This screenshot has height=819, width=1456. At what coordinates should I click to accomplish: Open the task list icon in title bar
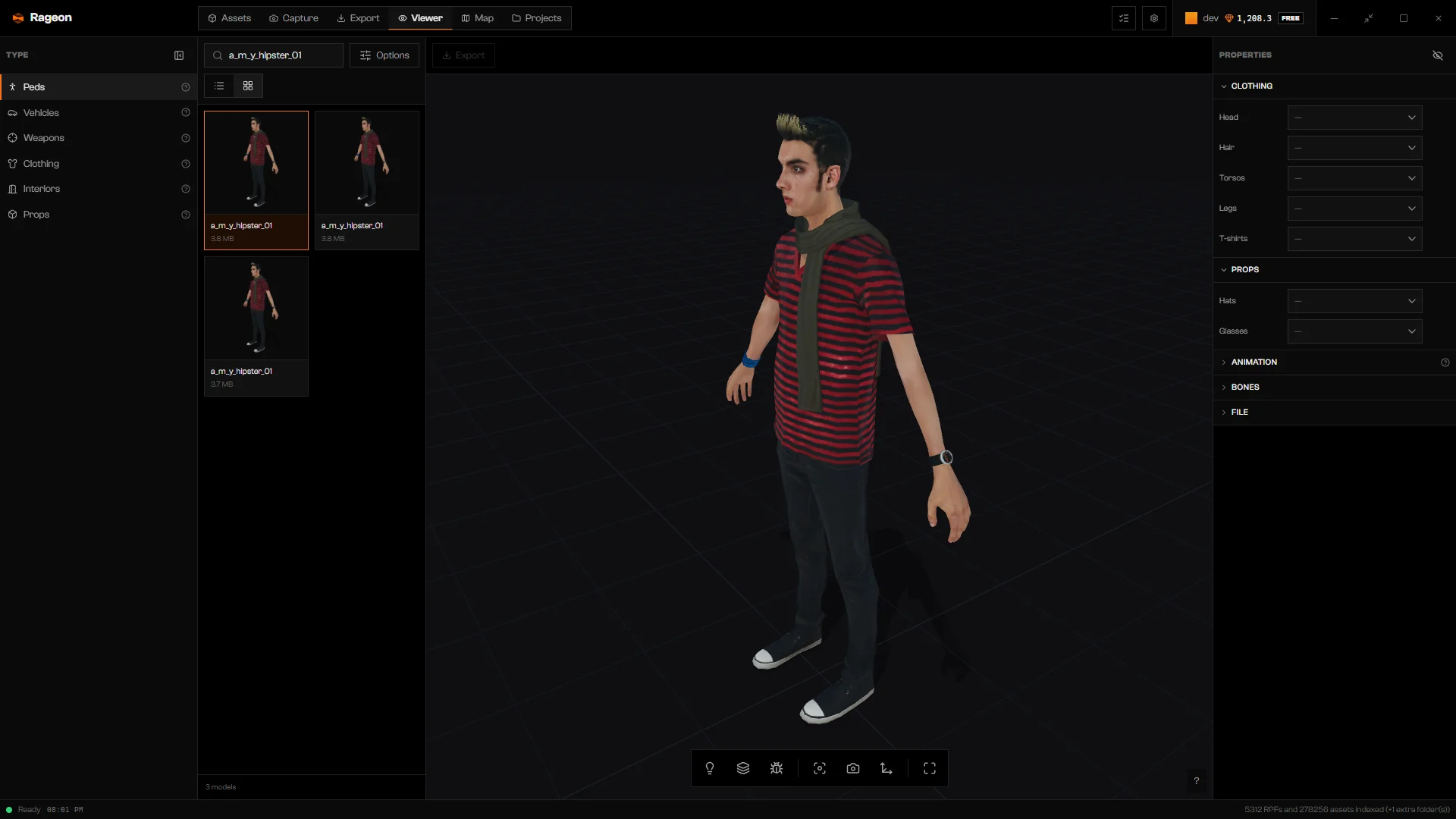point(1124,18)
